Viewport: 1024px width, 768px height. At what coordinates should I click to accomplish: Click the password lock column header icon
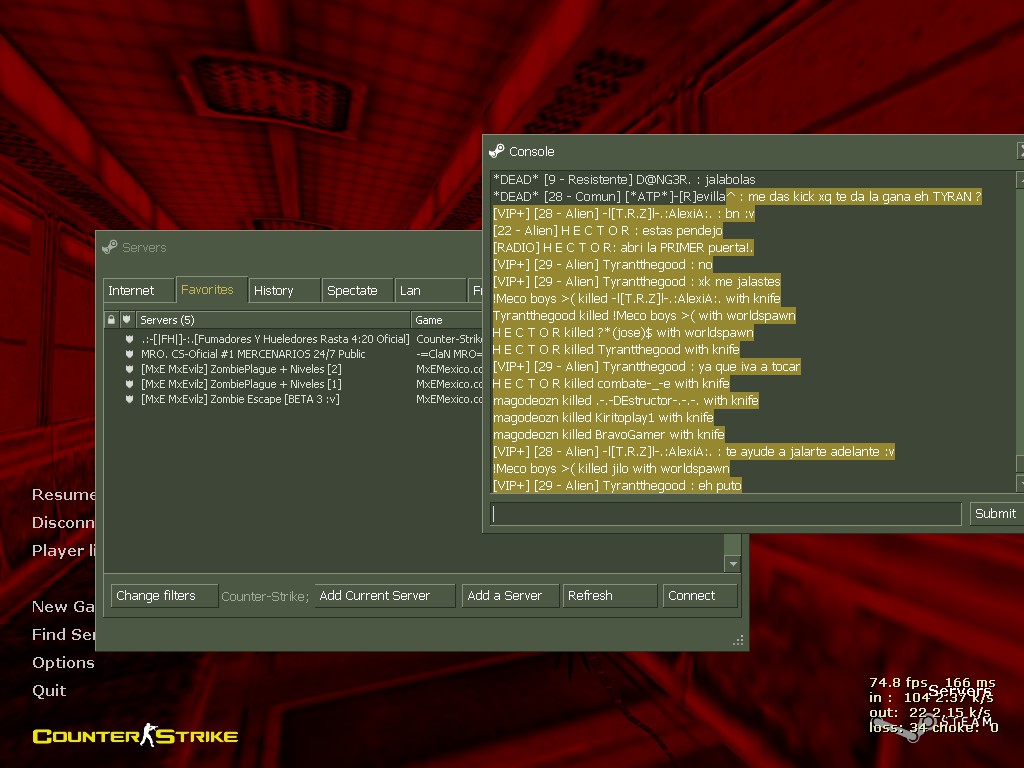coord(111,319)
